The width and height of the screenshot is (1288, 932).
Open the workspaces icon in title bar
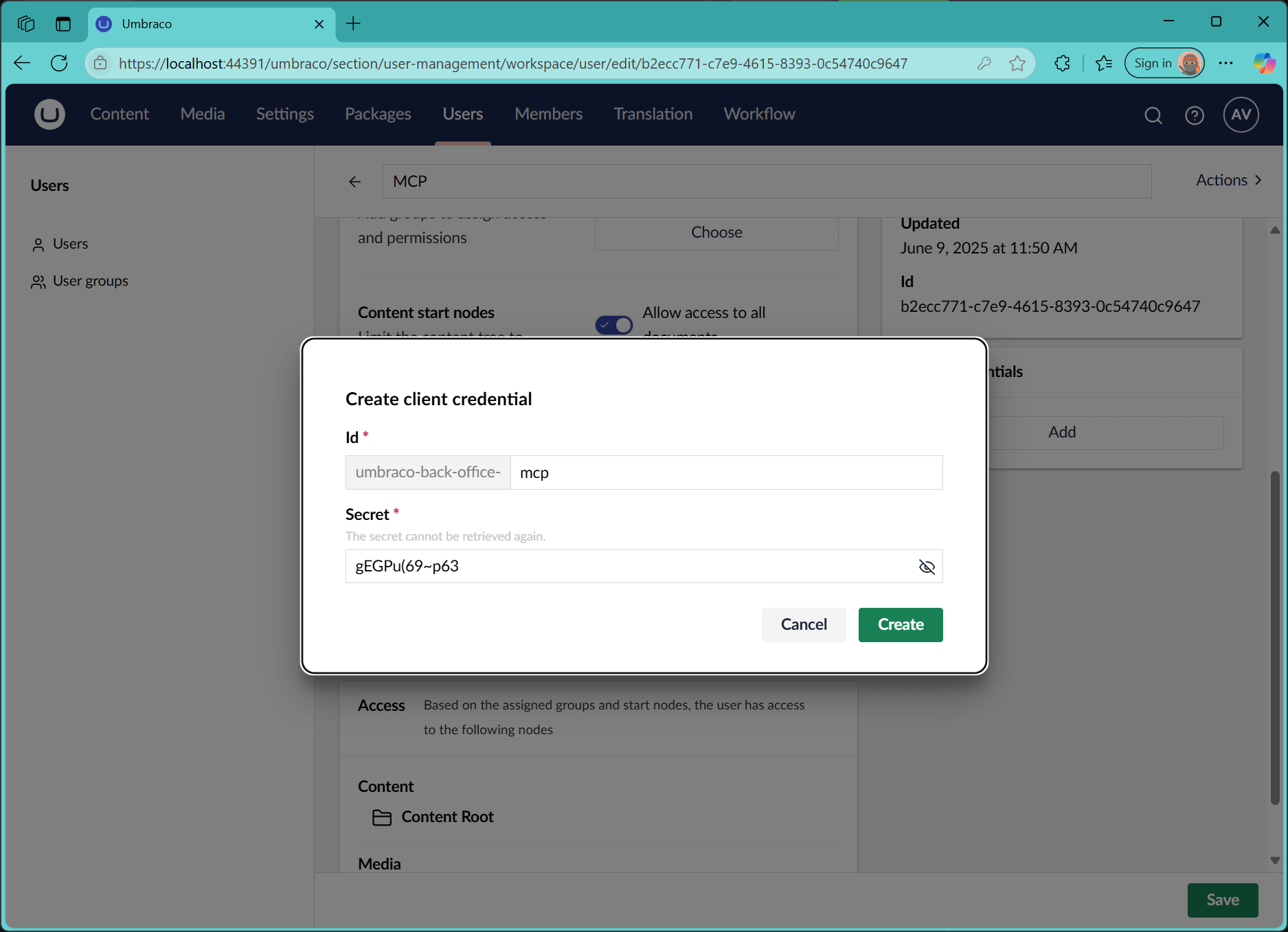(26, 23)
